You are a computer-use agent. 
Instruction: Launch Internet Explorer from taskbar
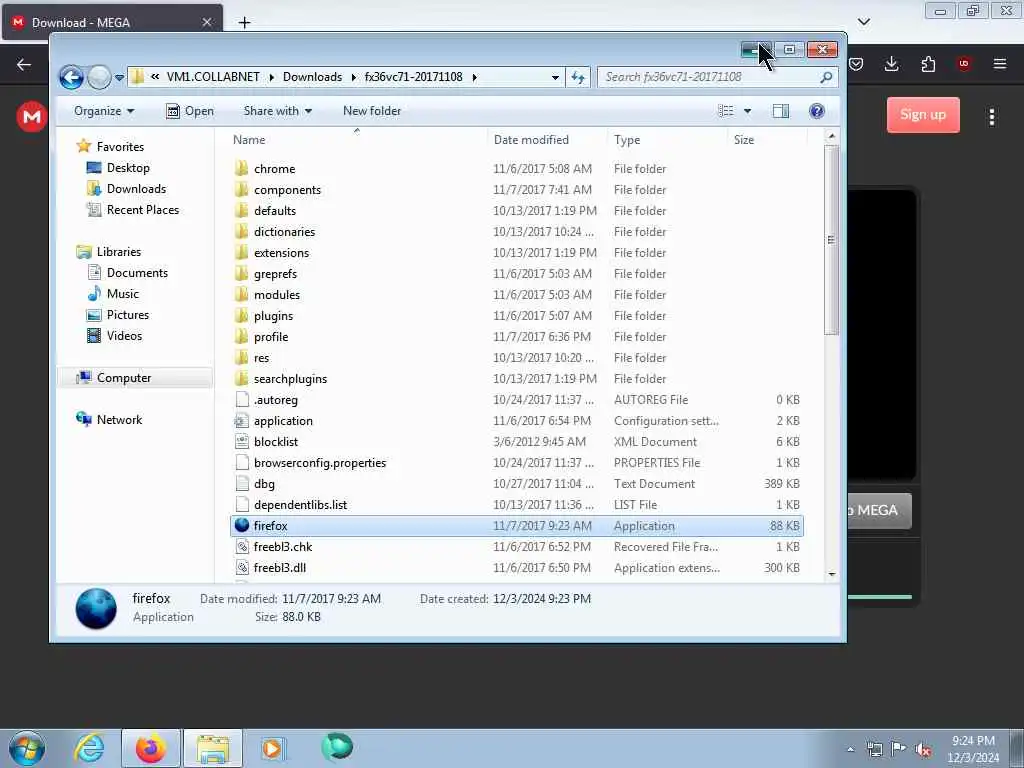click(89, 748)
